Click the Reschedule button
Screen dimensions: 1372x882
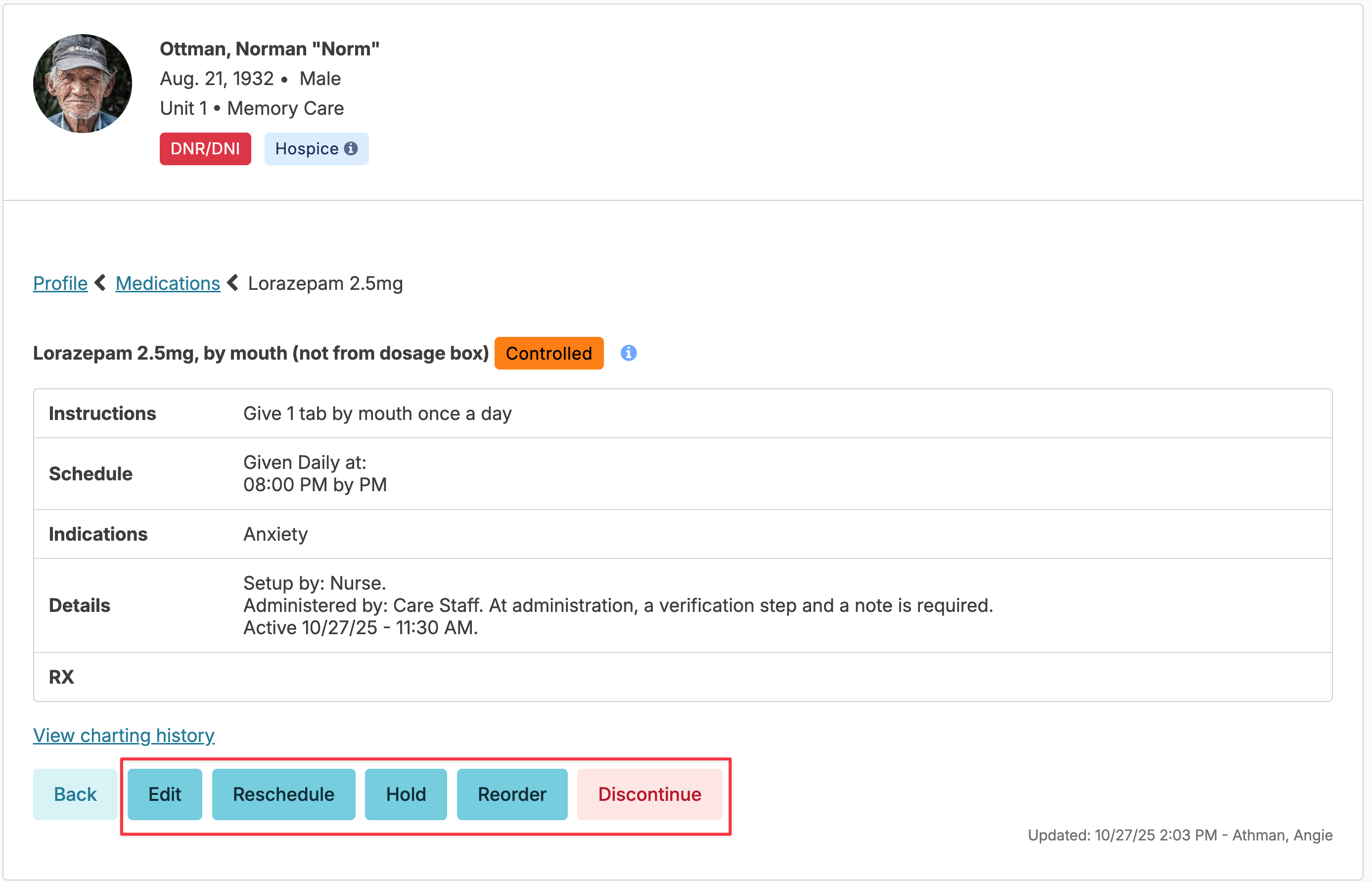(x=283, y=794)
